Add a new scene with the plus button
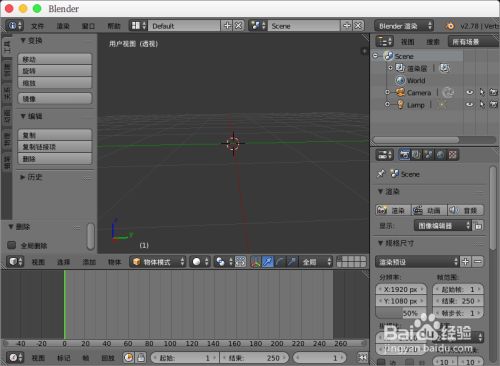Viewport: 500px width, 366px height. (347, 26)
